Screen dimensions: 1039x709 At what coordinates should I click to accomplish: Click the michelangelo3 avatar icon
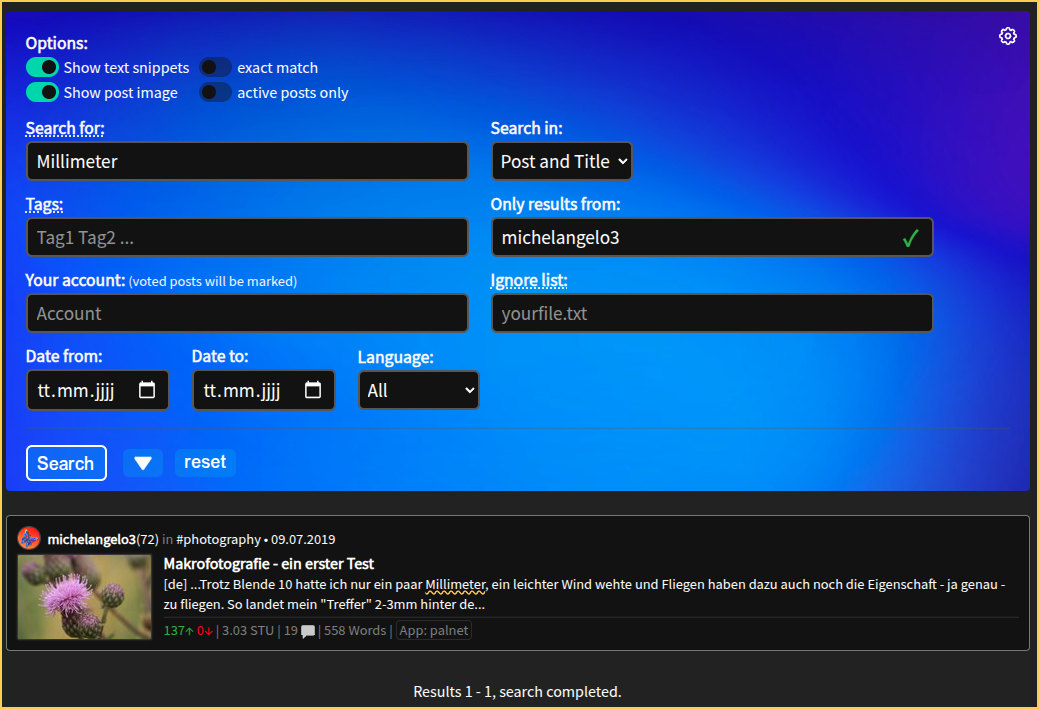pos(28,538)
